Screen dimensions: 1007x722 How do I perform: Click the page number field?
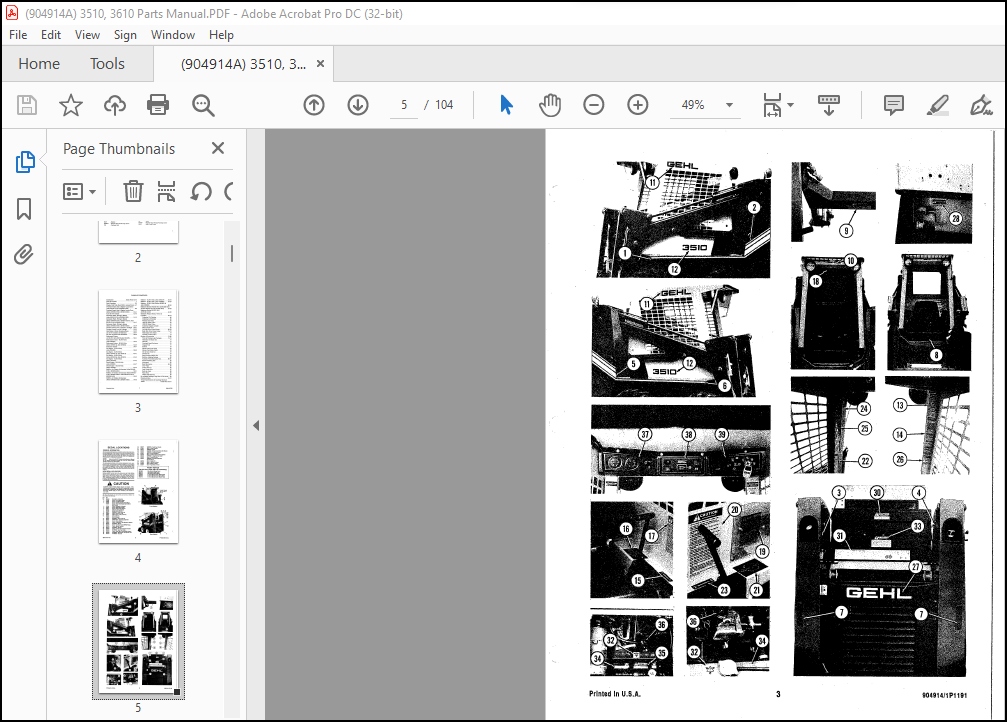point(403,105)
